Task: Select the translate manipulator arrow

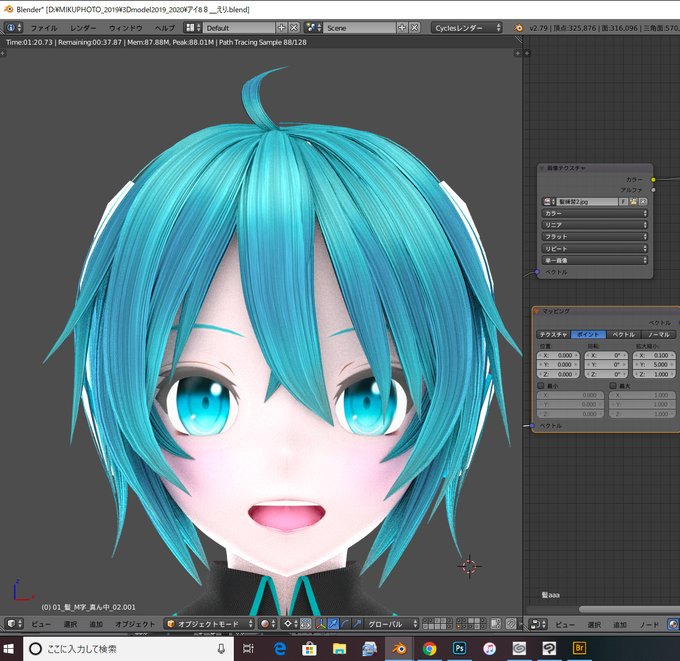Action: [333, 624]
